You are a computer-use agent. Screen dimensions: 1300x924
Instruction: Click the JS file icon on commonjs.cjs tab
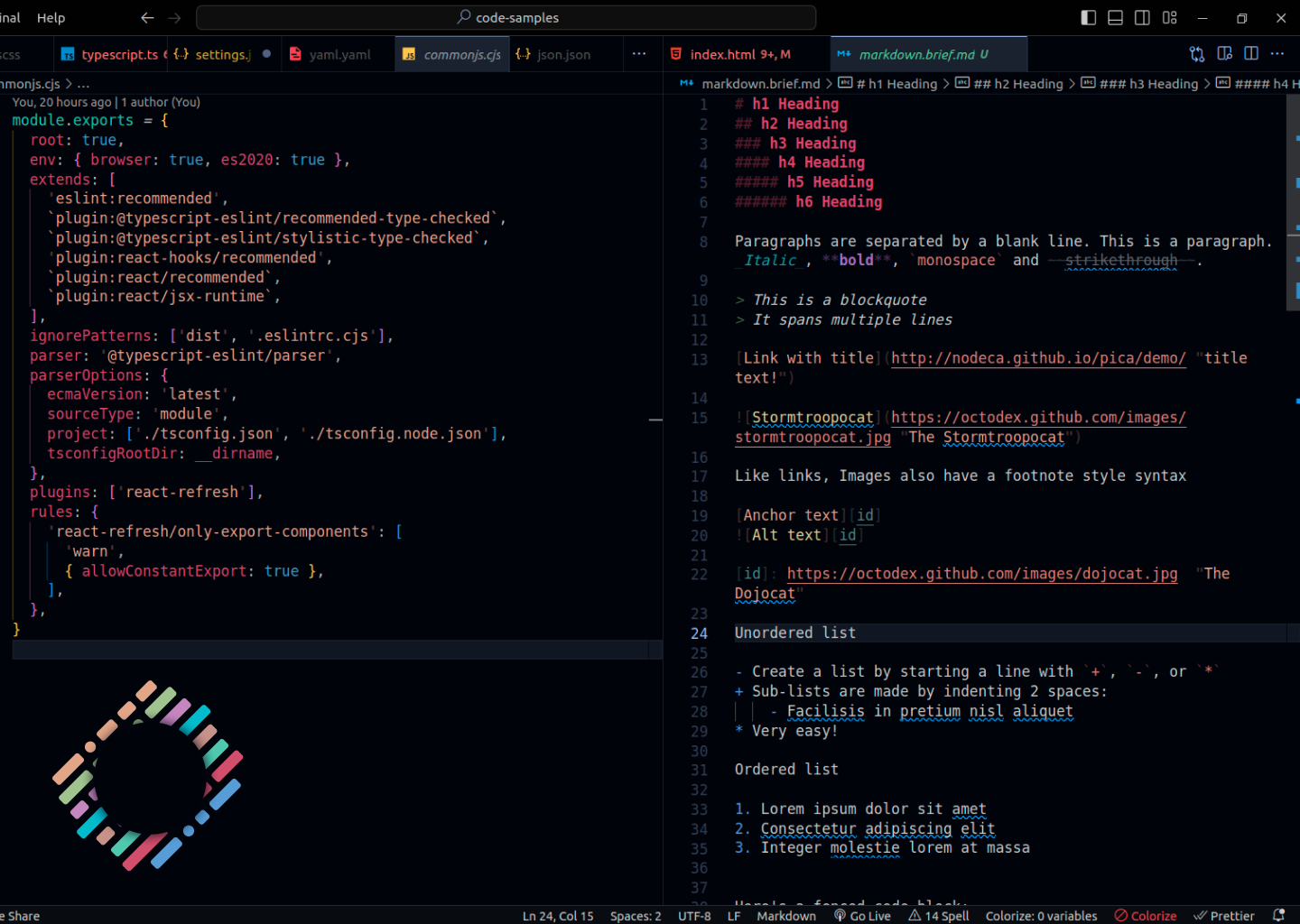[409, 55]
